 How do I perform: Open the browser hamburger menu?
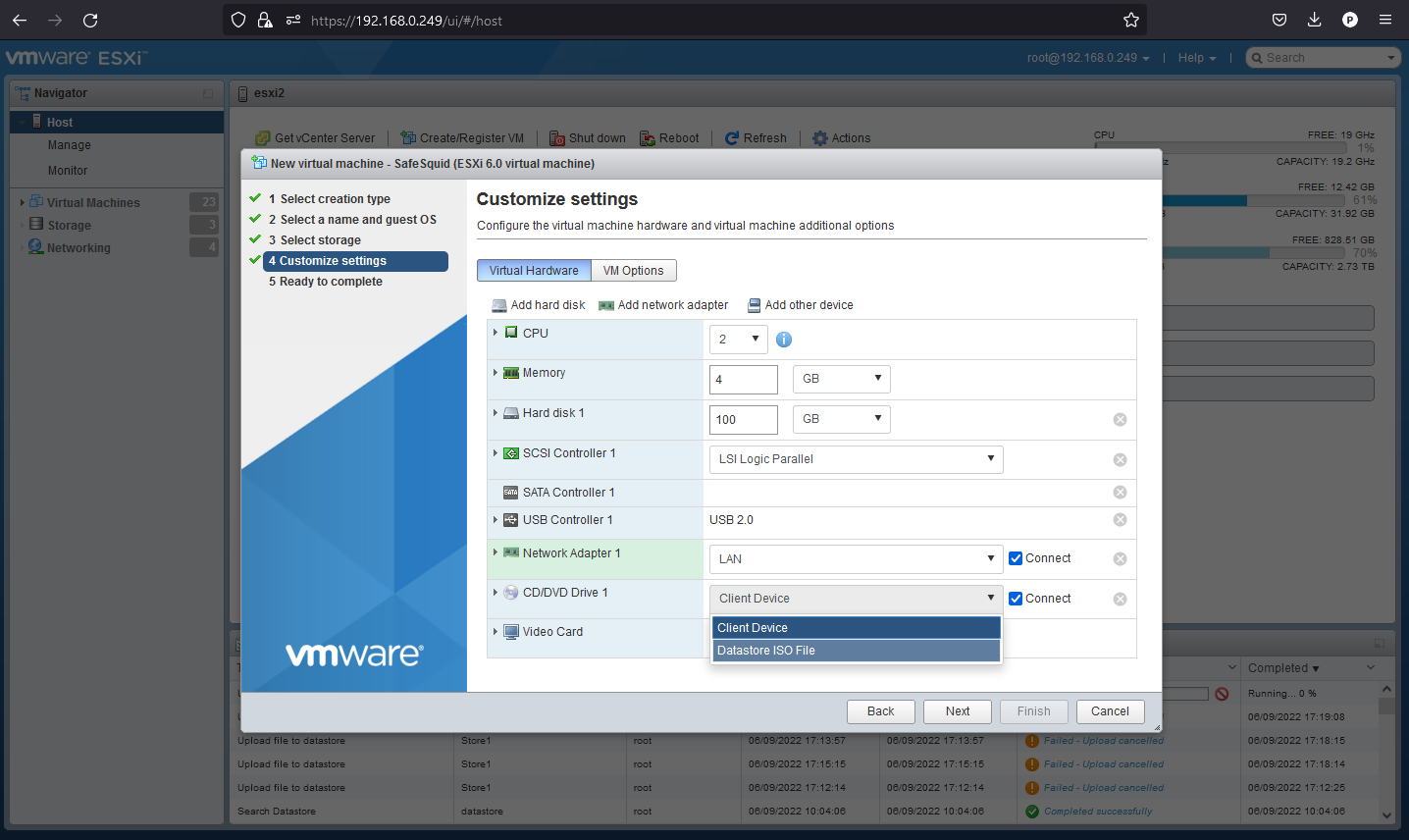click(1385, 20)
